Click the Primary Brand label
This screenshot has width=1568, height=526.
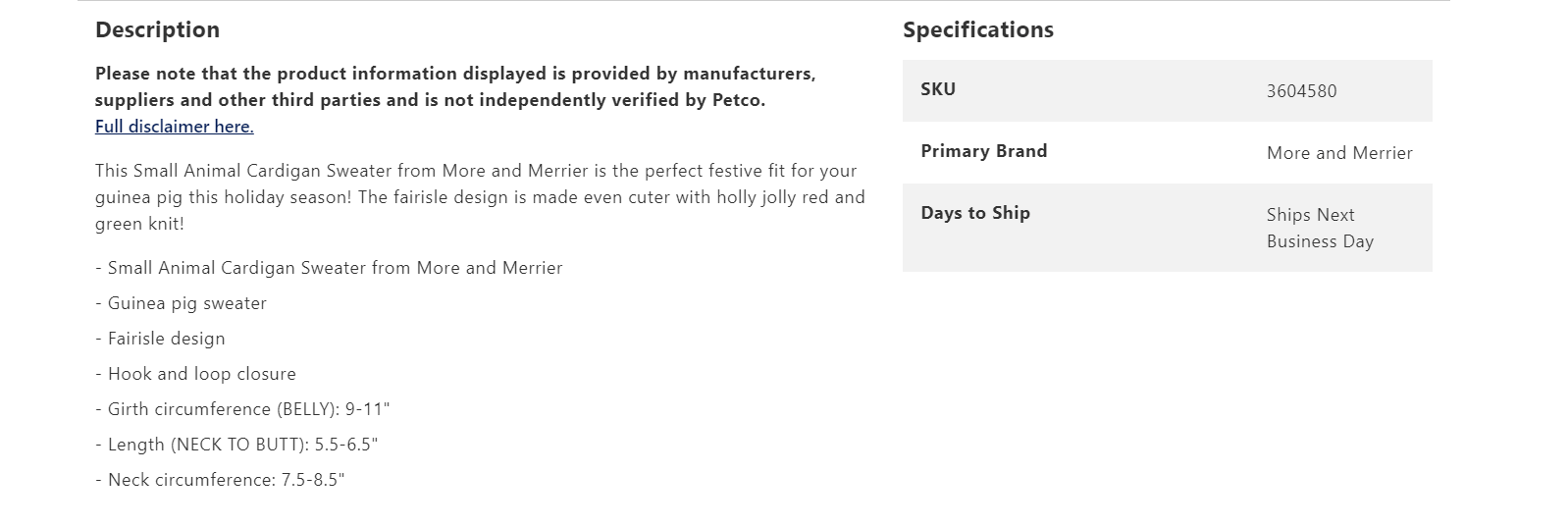tap(983, 151)
